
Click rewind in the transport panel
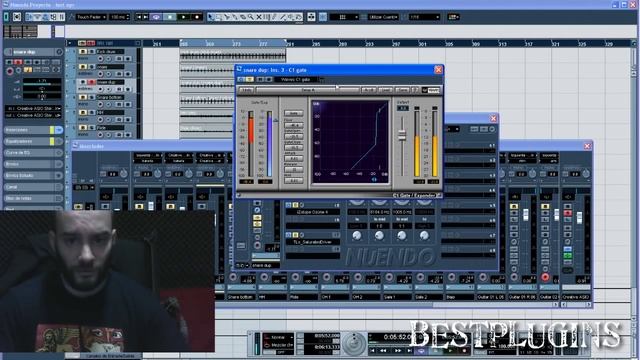(383, 351)
